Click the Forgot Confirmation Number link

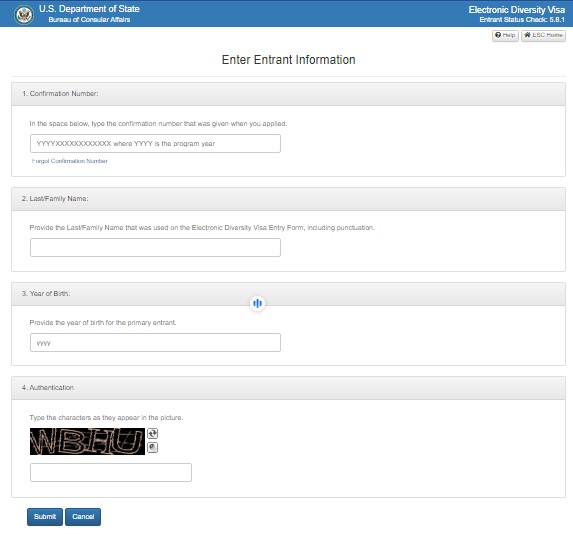(x=69, y=161)
